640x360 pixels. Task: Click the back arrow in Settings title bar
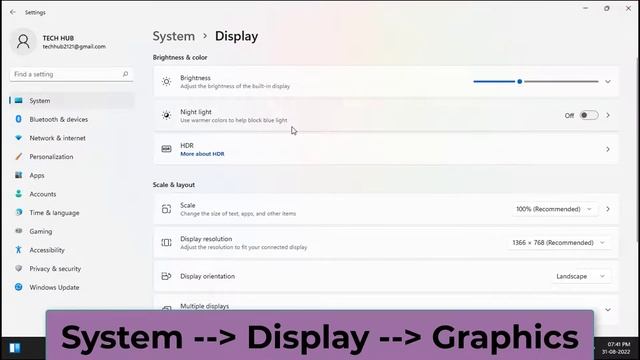click(x=13, y=12)
